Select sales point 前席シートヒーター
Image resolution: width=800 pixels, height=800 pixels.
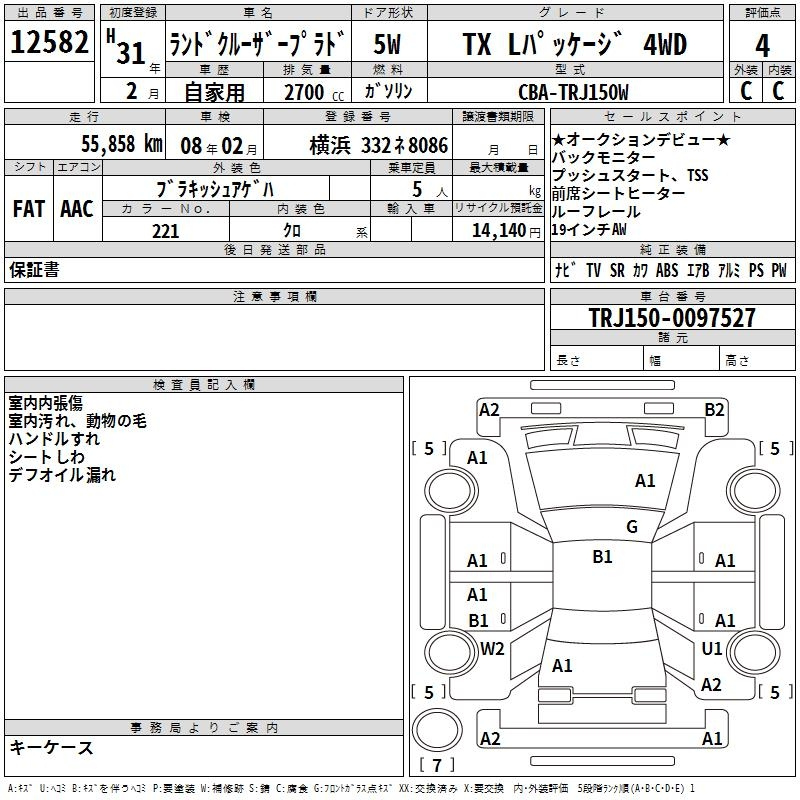tap(618, 193)
